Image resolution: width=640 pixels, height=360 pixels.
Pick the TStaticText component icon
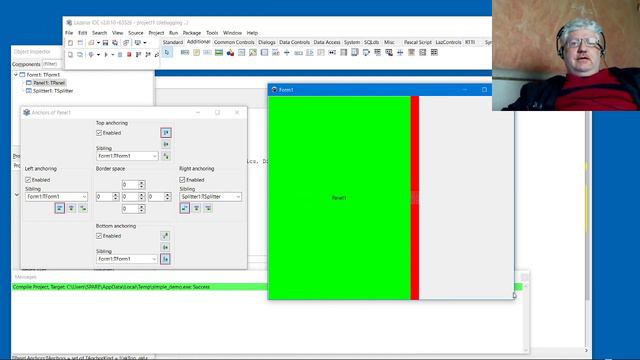click(207, 52)
